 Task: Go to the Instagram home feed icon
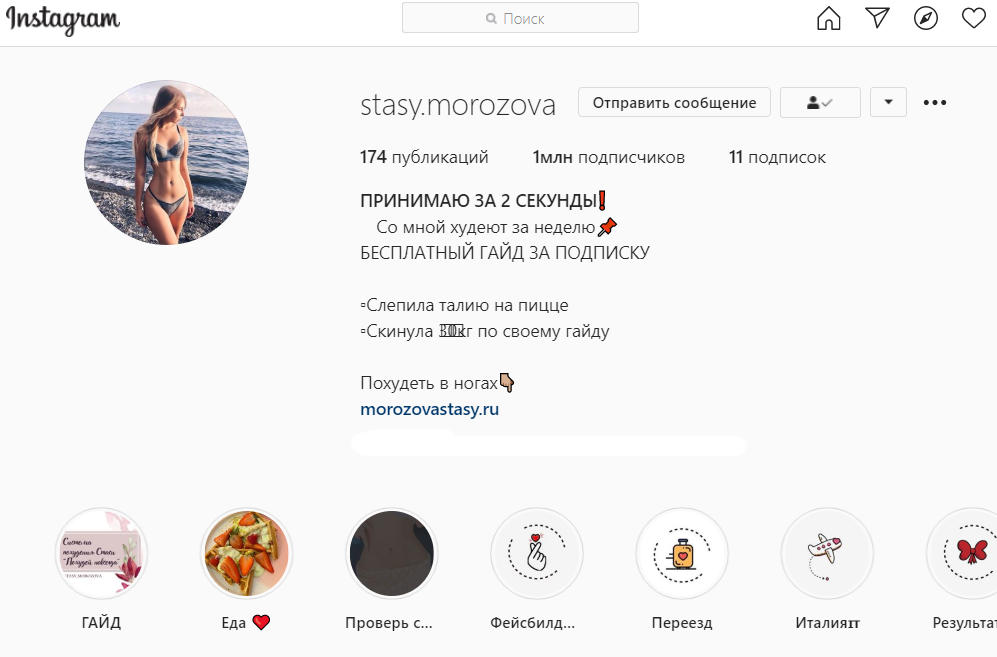pos(829,18)
